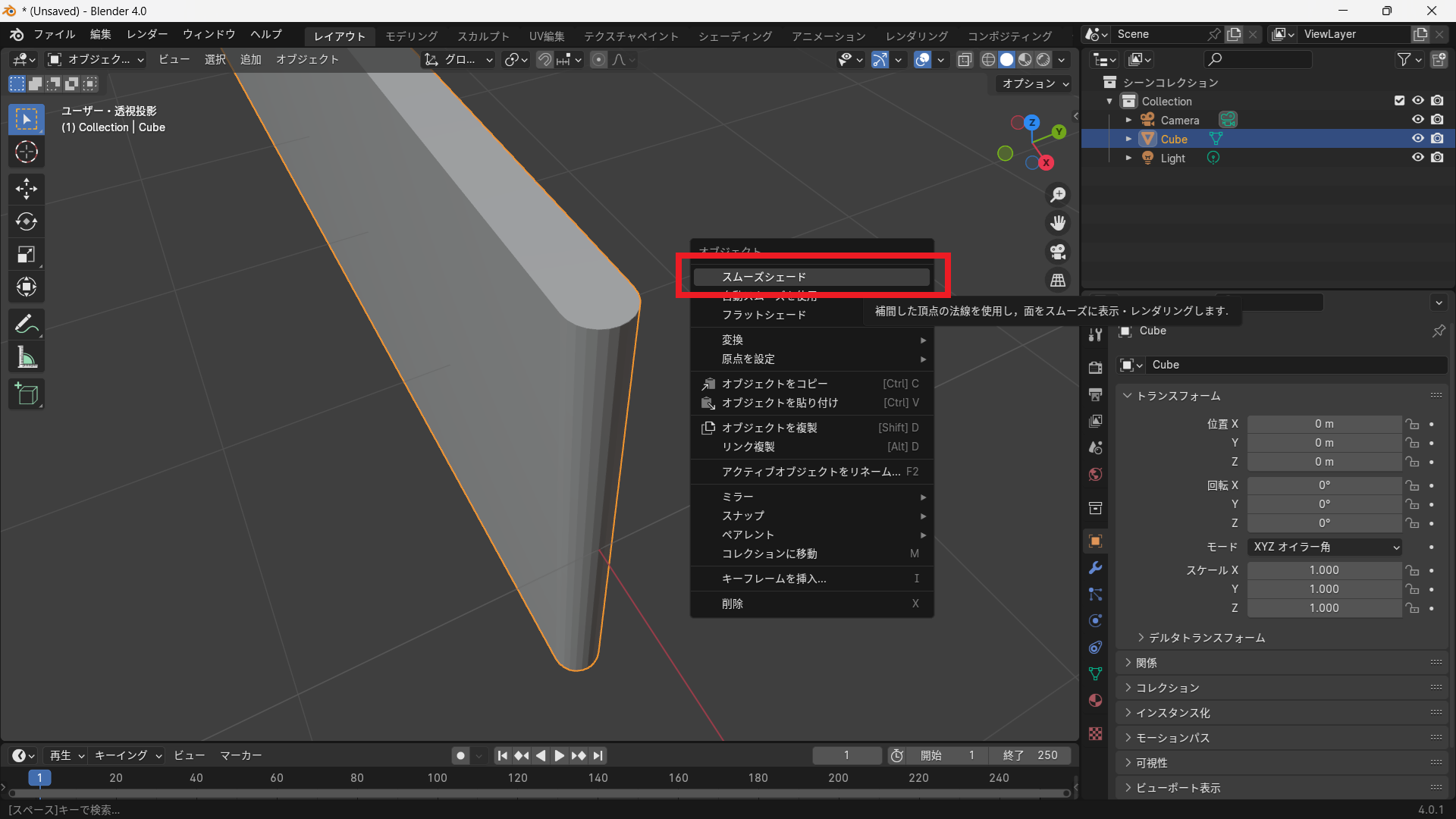Activate the Annotate pencil tool
Viewport: 1456px width, 819px height.
coord(27,325)
